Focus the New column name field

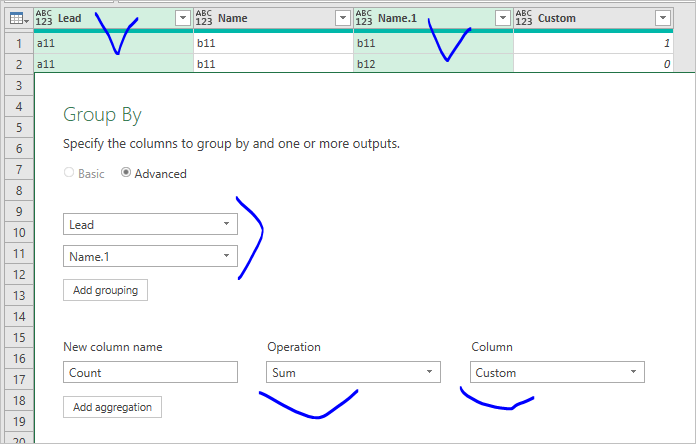click(150, 372)
